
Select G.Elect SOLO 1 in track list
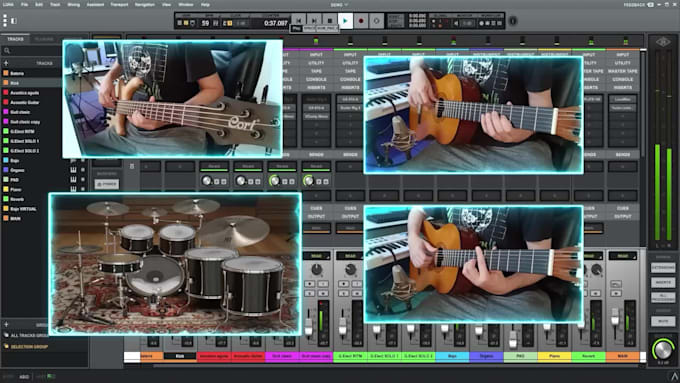click(x=25, y=141)
